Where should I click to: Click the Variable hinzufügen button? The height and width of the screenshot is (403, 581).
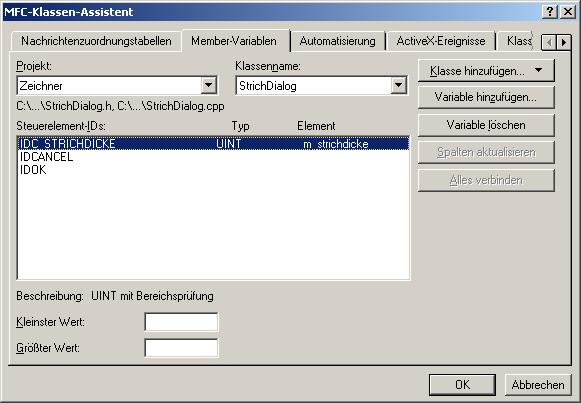coord(486,97)
